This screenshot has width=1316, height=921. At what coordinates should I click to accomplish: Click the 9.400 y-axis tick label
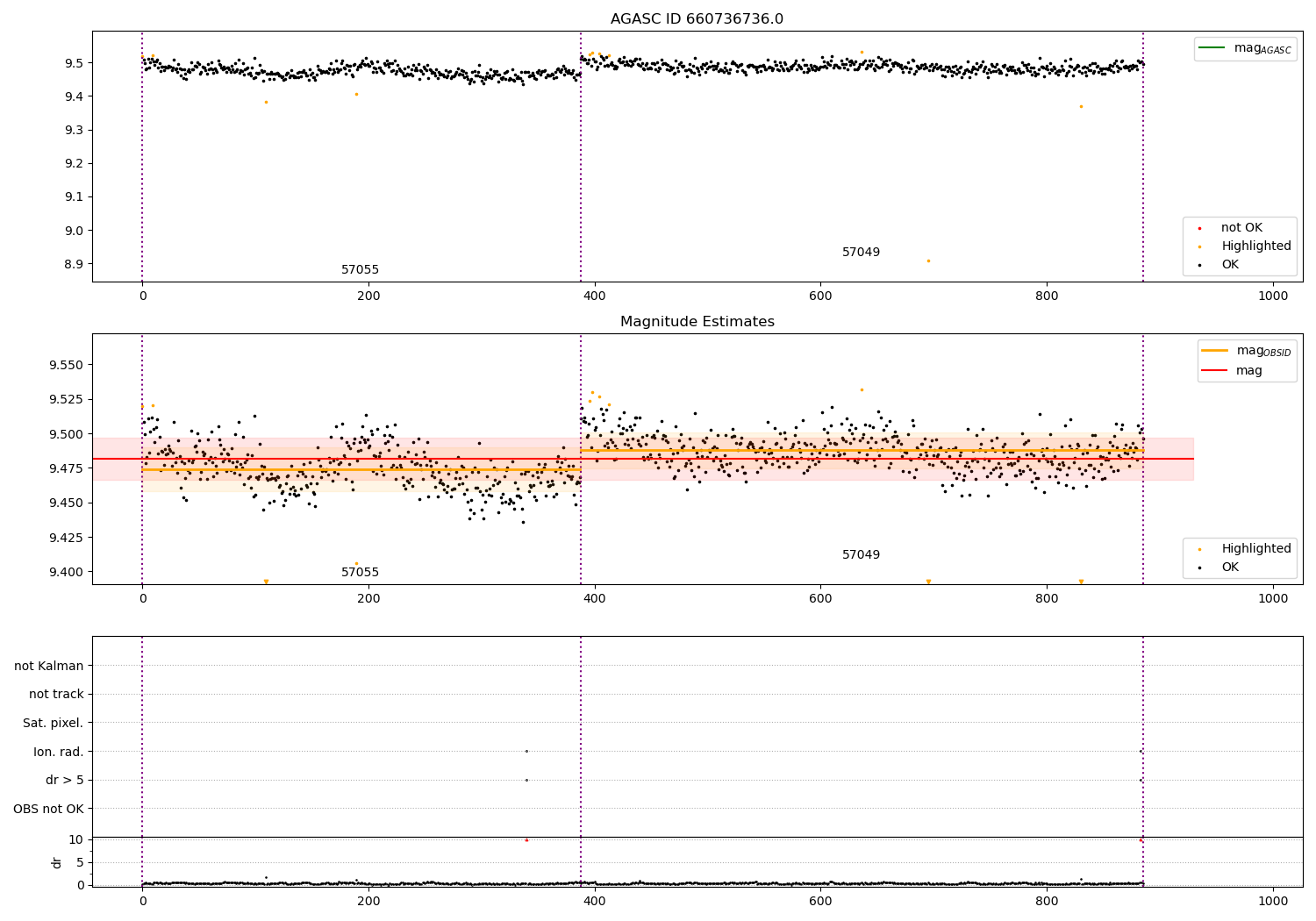(67, 572)
